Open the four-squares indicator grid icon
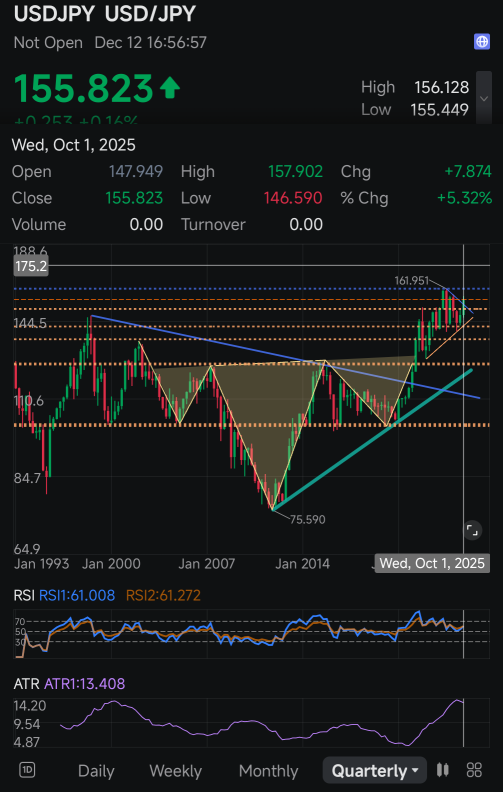This screenshot has width=503, height=792. point(474,770)
